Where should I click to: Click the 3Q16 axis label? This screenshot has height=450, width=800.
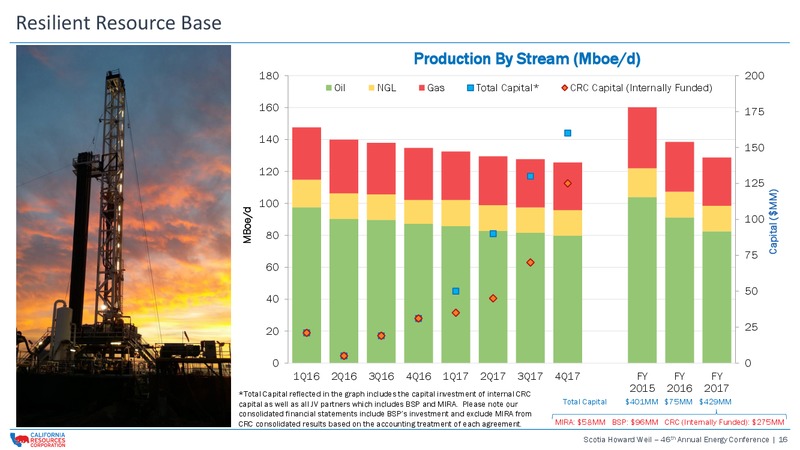pyautogui.click(x=381, y=376)
